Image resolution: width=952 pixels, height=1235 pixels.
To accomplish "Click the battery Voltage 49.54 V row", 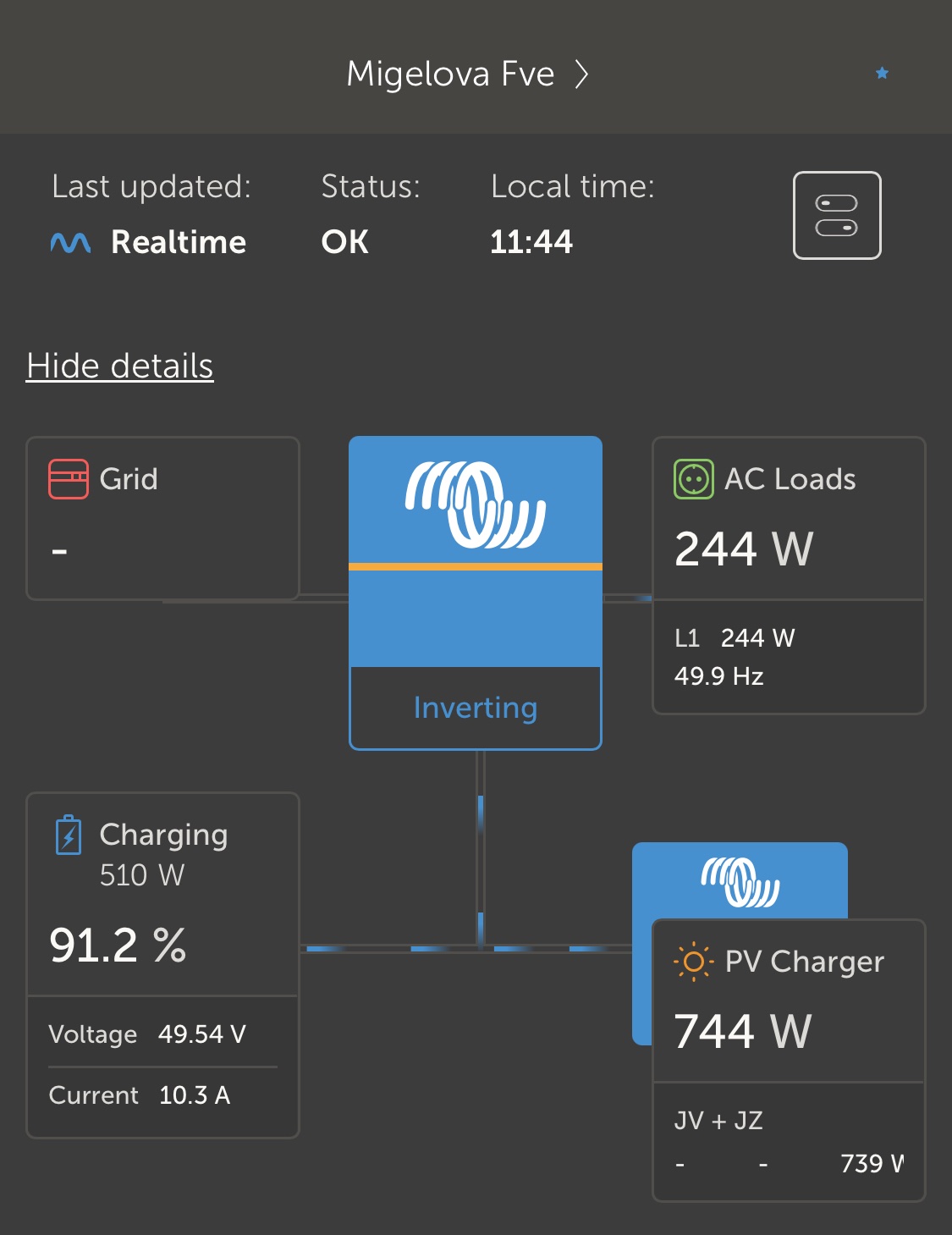I will click(148, 1034).
